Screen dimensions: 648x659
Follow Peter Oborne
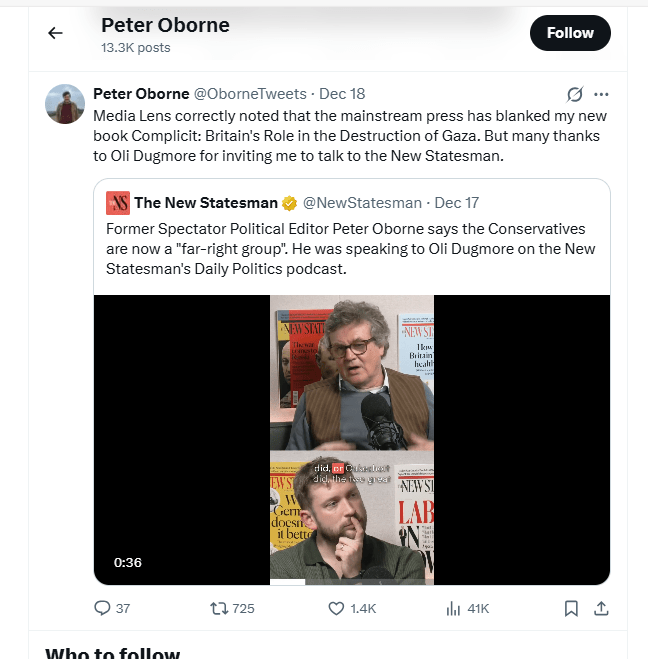(570, 33)
